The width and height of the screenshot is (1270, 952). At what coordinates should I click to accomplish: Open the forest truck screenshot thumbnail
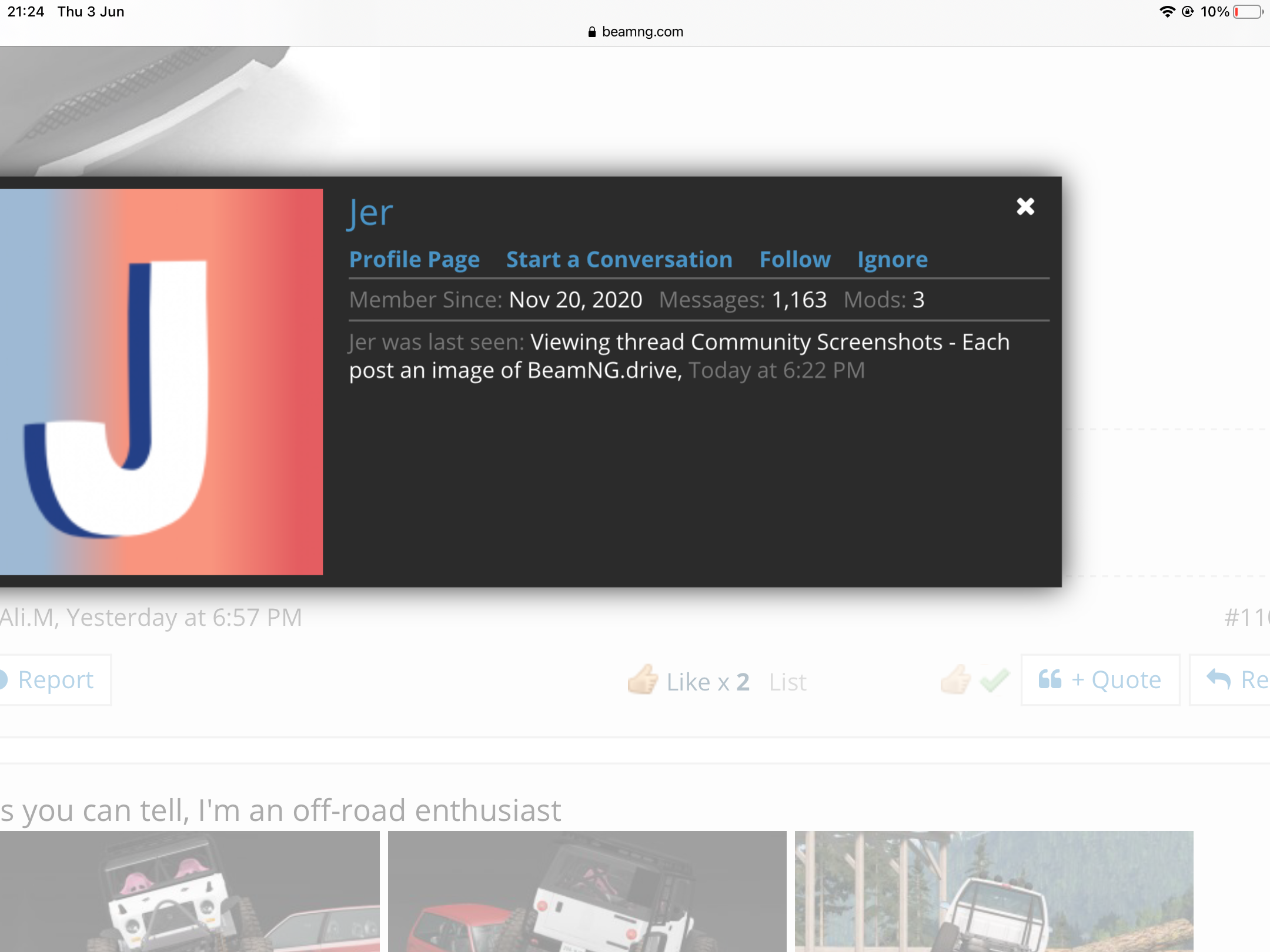click(994, 891)
